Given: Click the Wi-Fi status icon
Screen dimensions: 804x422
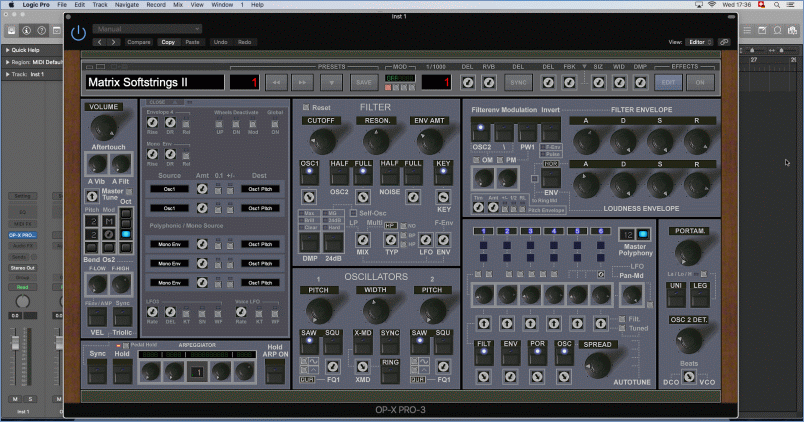Looking at the screenshot, I should point(712,5).
